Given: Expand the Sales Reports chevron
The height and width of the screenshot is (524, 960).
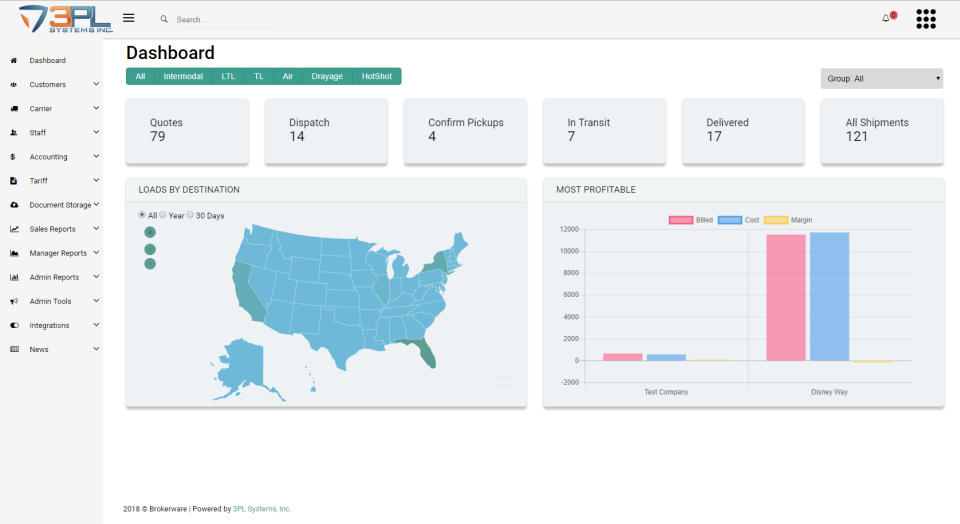Looking at the screenshot, I should (x=96, y=229).
